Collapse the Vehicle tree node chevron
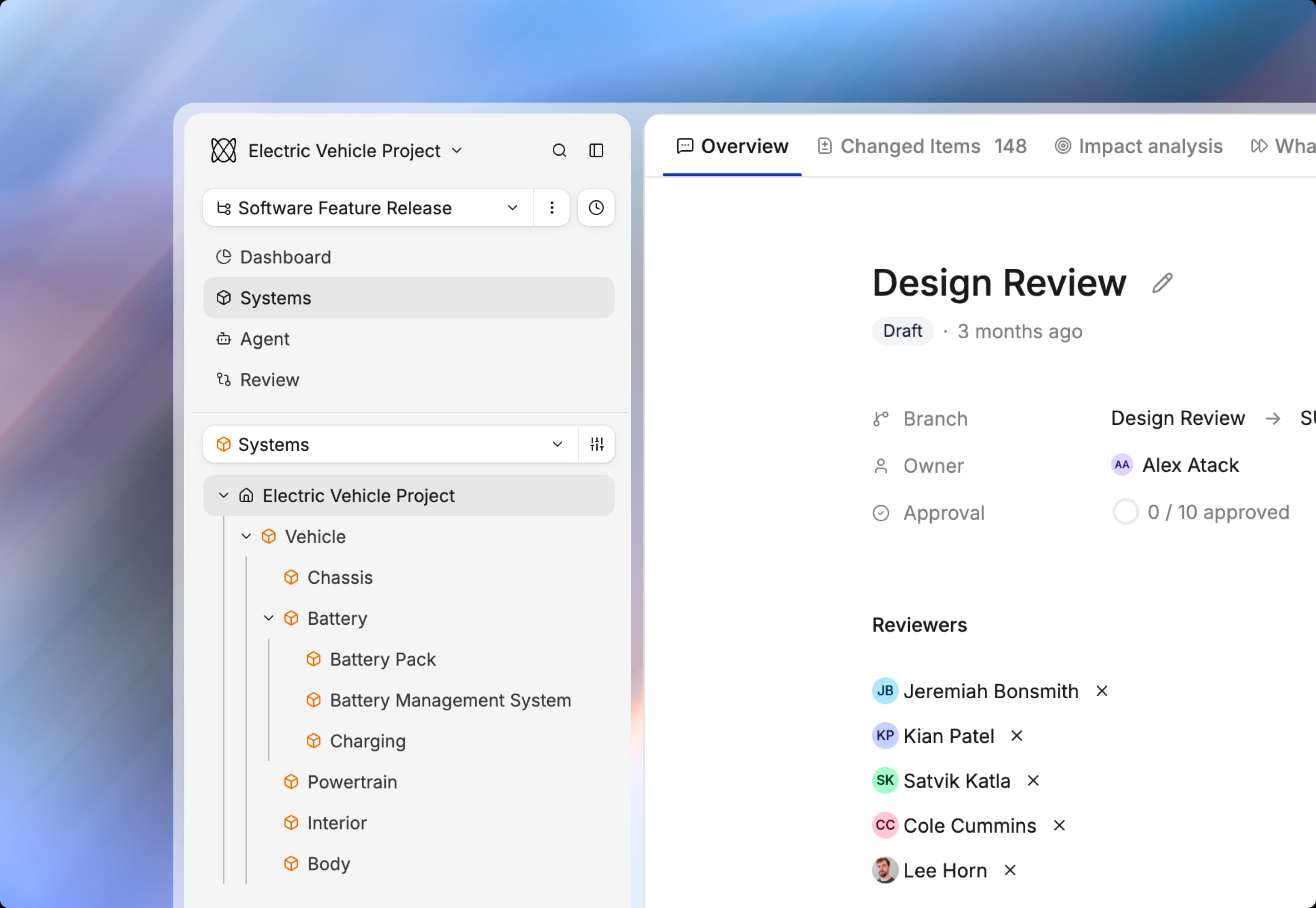Image resolution: width=1316 pixels, height=908 pixels. [x=246, y=537]
